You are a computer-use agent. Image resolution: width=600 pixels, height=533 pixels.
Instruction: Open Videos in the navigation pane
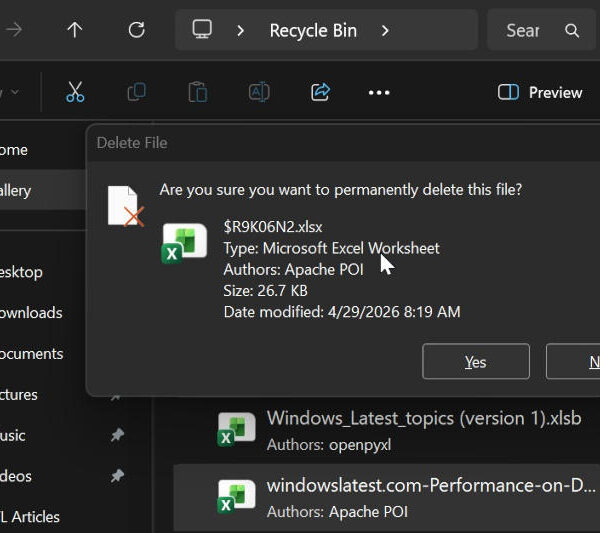[x=16, y=476]
